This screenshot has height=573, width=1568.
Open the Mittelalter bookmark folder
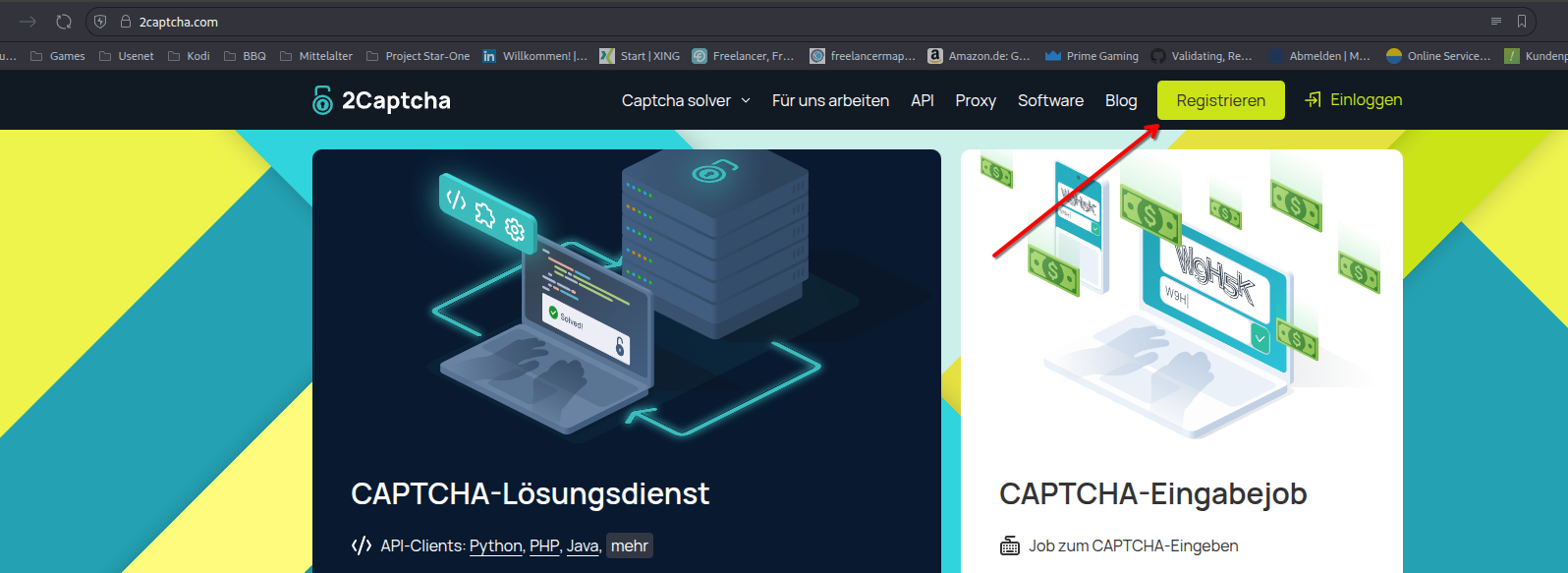pos(315,56)
